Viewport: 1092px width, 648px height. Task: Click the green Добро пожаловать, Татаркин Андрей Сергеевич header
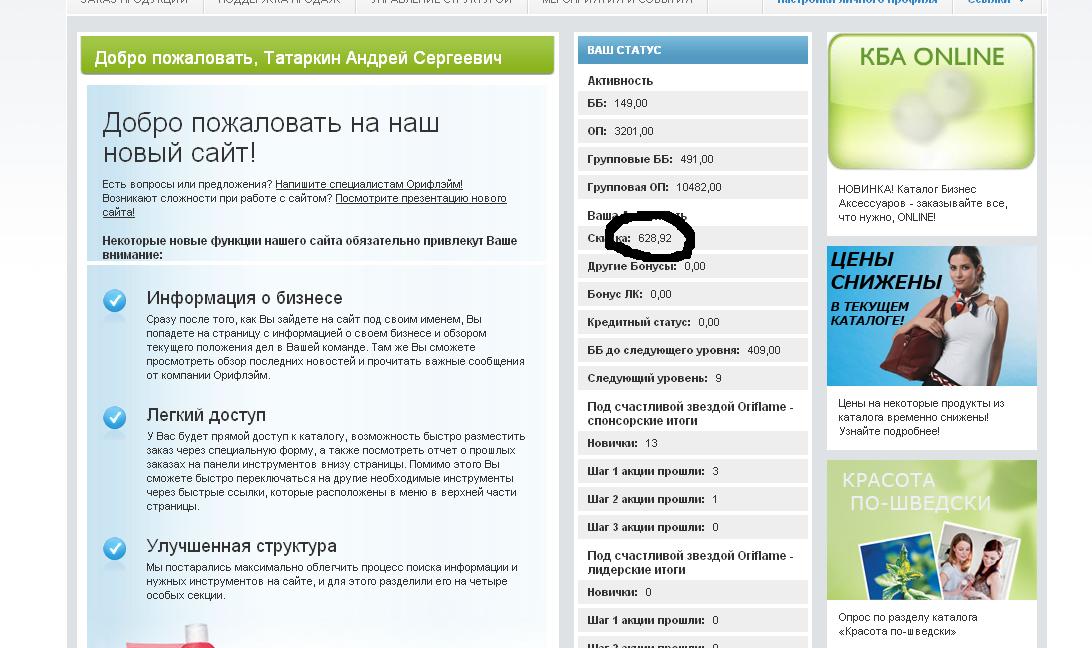(318, 55)
